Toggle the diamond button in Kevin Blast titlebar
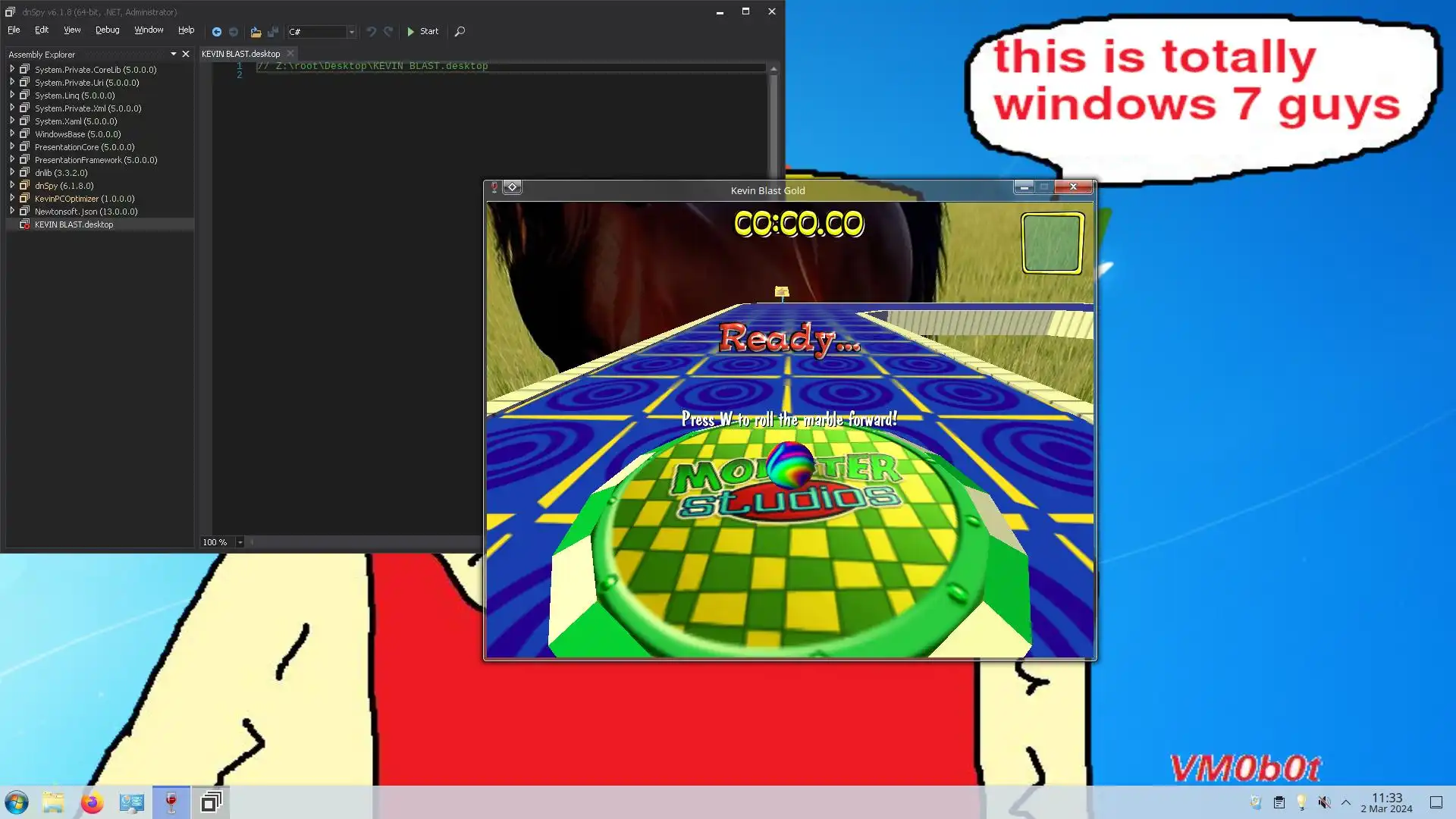 click(512, 187)
